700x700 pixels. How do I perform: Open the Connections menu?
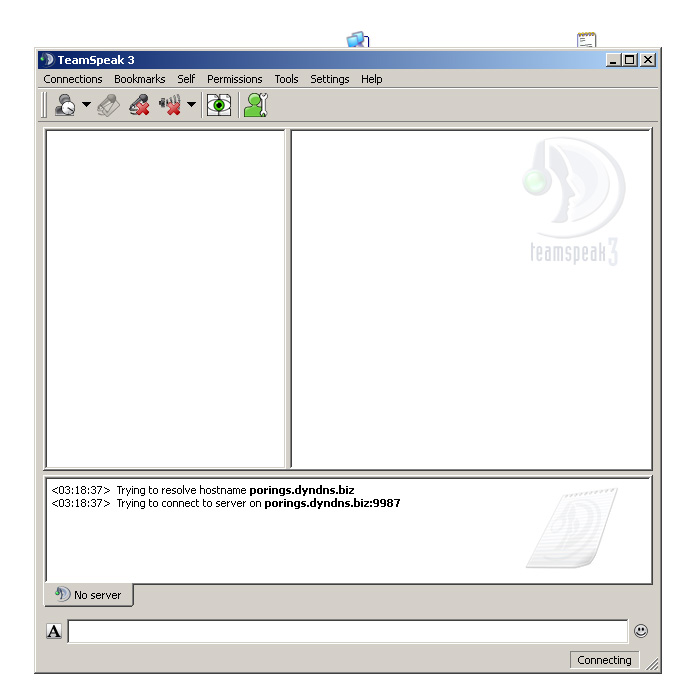pos(73,79)
